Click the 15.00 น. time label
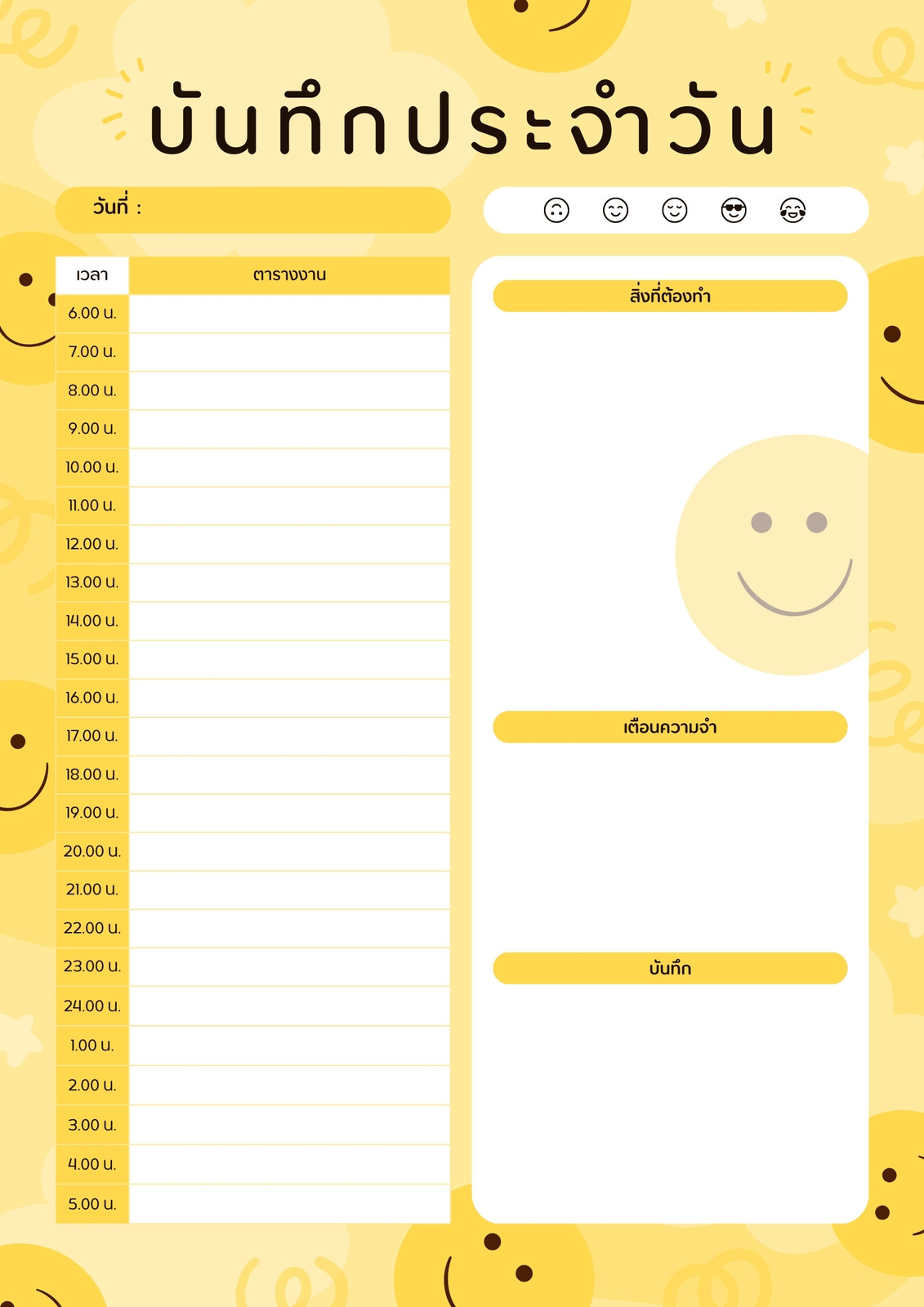This screenshot has width=924, height=1307. click(92, 659)
